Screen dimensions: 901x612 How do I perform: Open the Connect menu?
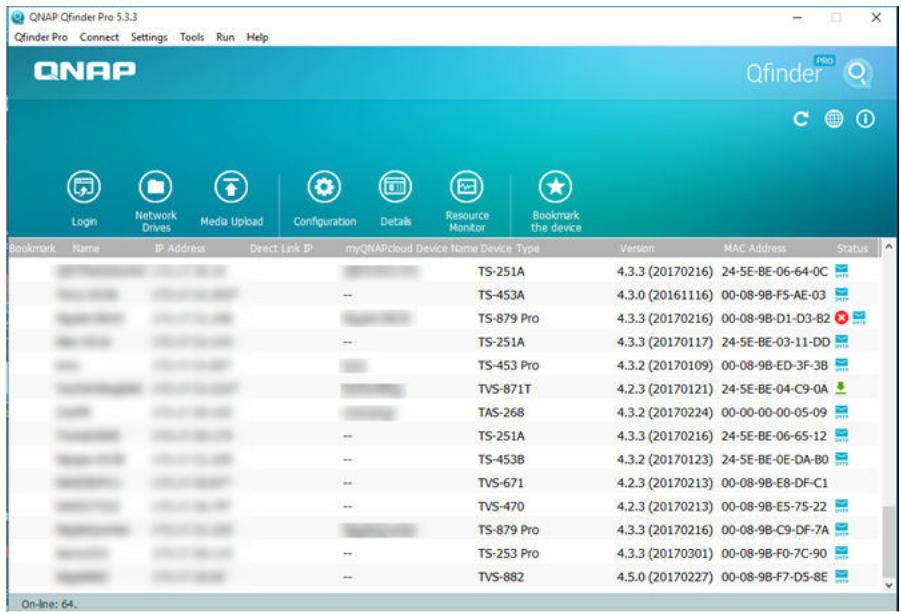(x=99, y=37)
